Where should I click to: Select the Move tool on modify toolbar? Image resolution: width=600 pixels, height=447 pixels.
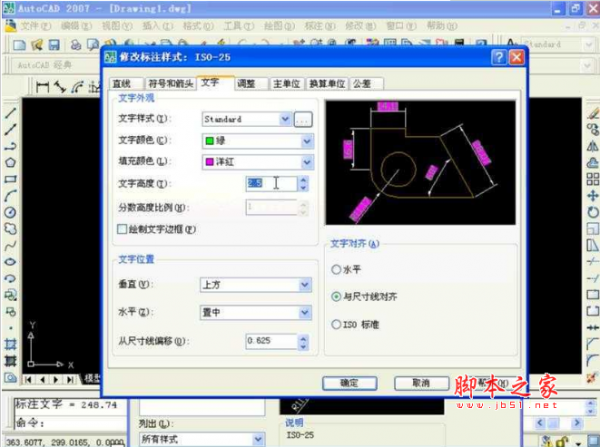click(x=592, y=196)
